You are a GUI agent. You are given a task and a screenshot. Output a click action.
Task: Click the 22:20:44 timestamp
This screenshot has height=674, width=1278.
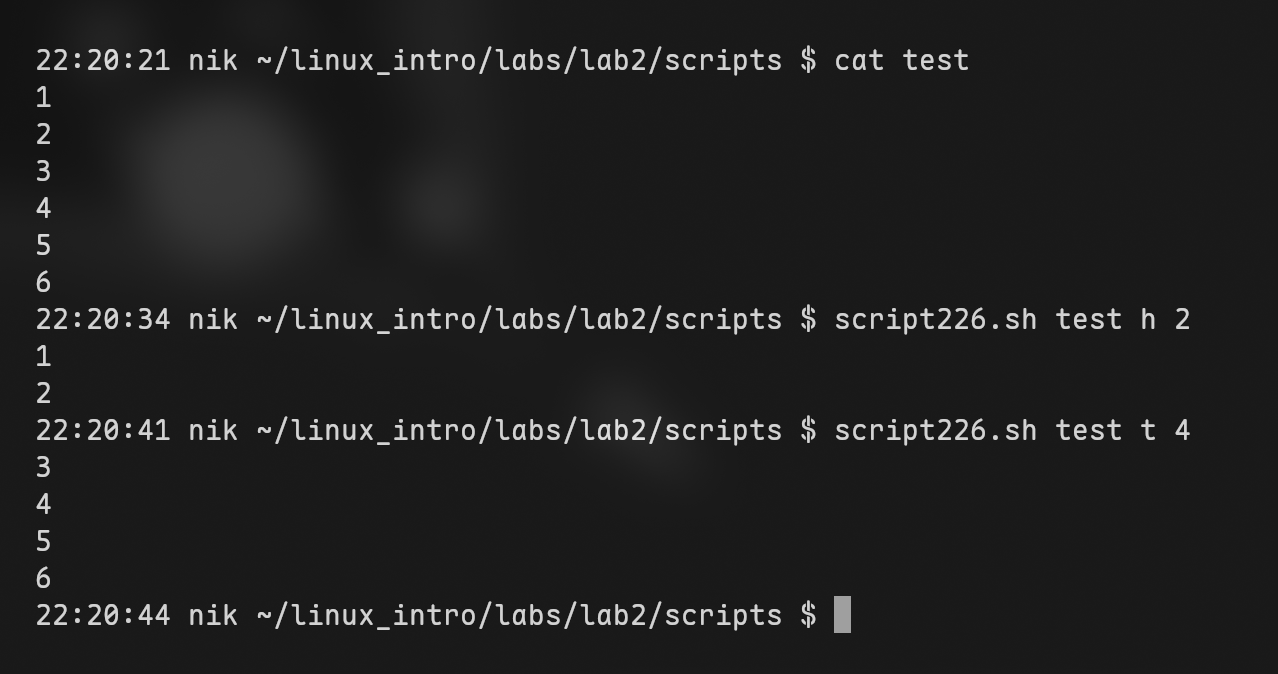[103, 615]
